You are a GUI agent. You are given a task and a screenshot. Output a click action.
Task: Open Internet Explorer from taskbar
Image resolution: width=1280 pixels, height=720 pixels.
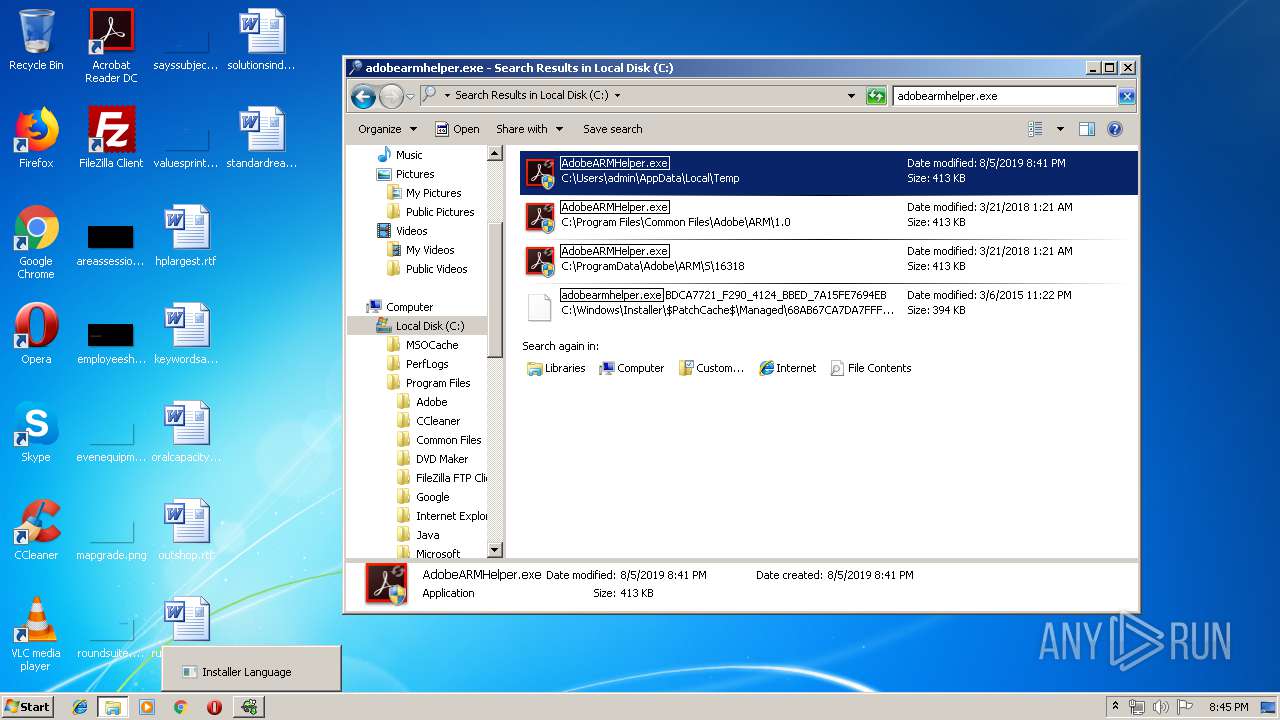(80, 707)
